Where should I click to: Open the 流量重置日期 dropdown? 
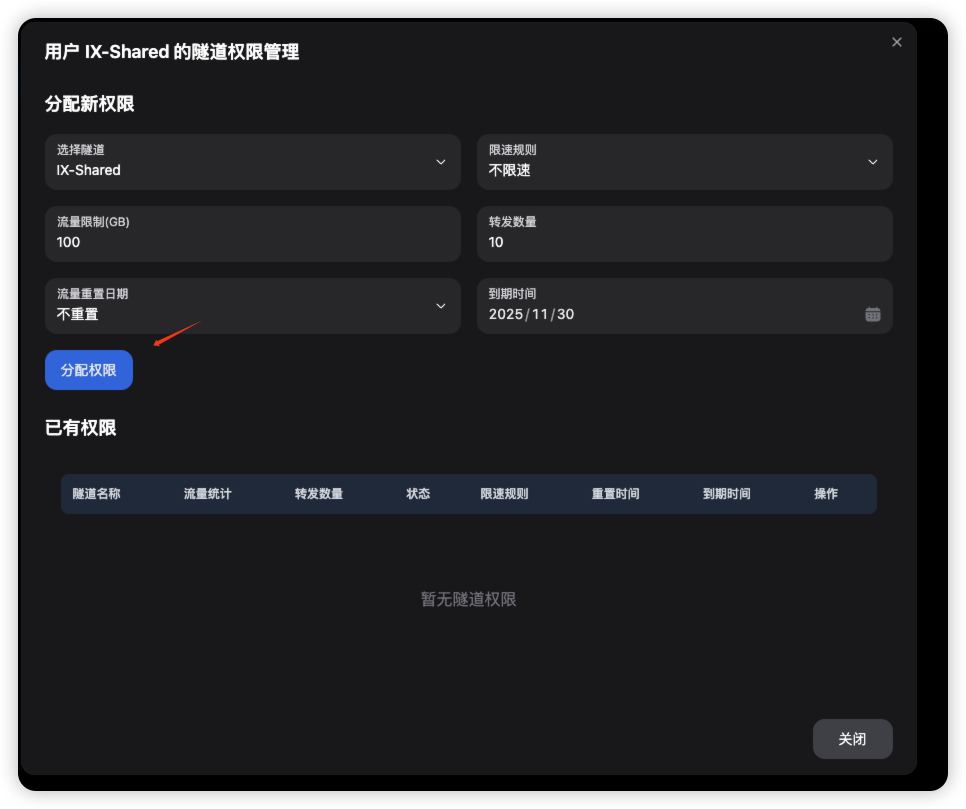pos(252,306)
